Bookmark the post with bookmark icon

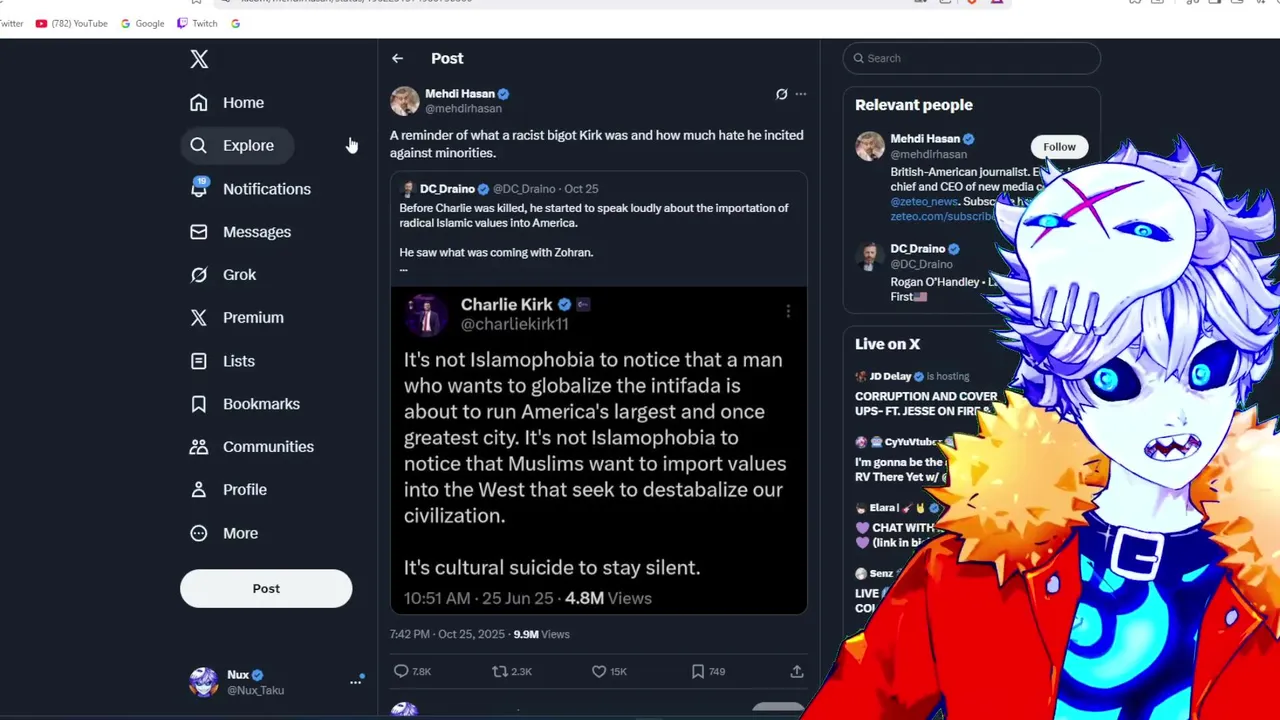pos(698,671)
